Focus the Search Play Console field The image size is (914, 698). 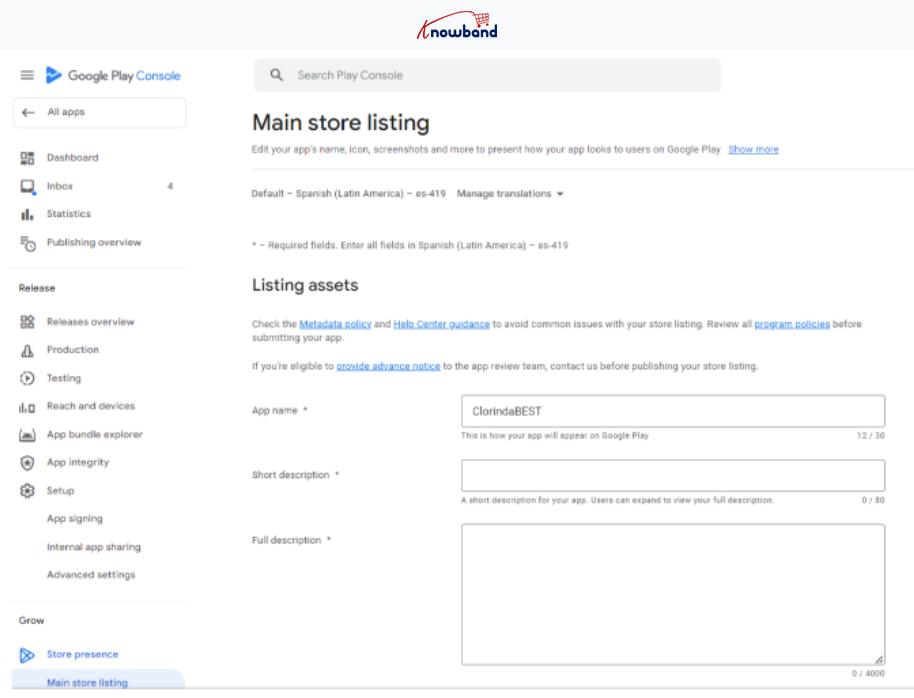pos(487,75)
